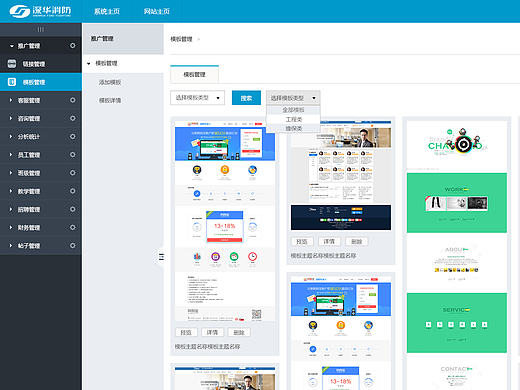
Task: Click the 推广管理 header in submenu panel
Action: (x=123, y=39)
